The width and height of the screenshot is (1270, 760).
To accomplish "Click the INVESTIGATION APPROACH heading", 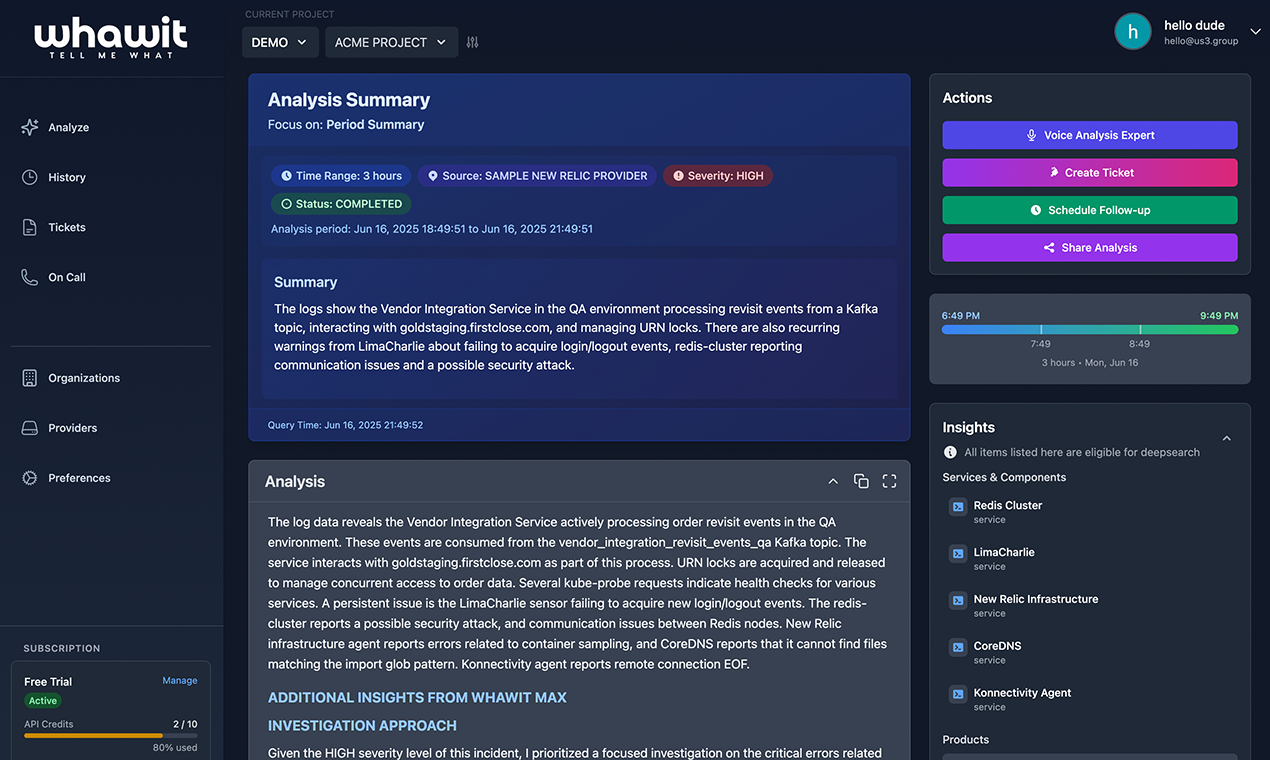I will click(x=362, y=726).
